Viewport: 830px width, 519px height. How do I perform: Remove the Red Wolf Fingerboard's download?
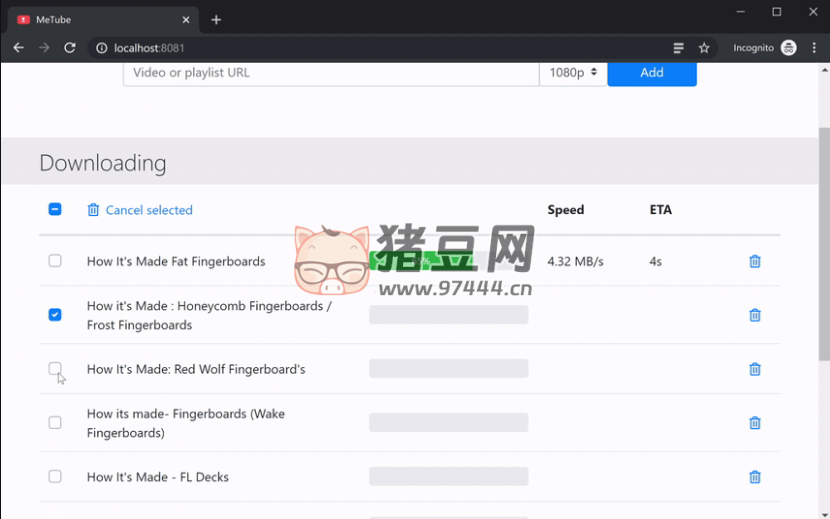(x=755, y=369)
